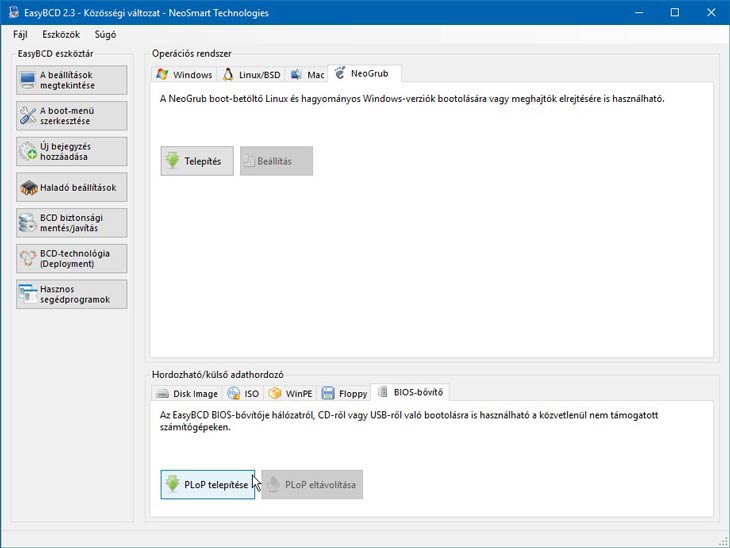Open 'BCD biztonsági mentés/javítás' tool
The width and height of the screenshot is (730, 548).
72,222
